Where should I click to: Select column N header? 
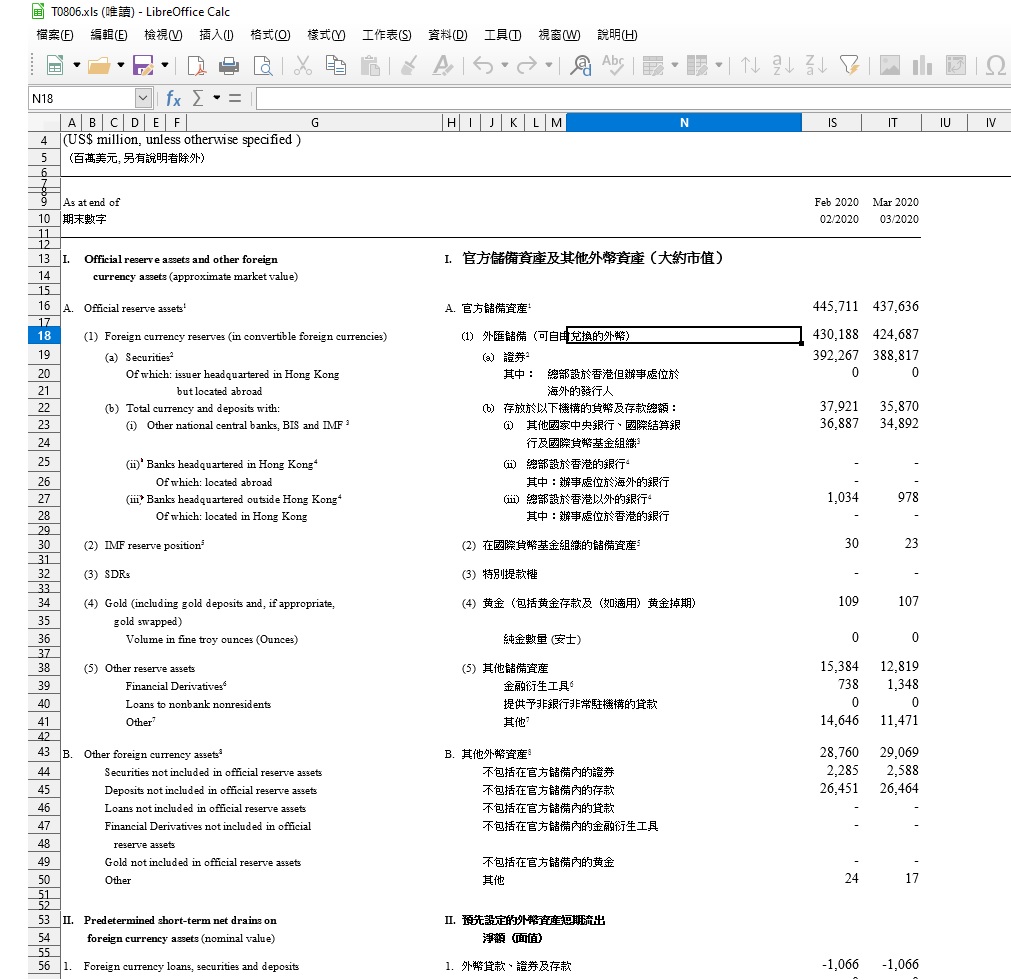coord(684,122)
